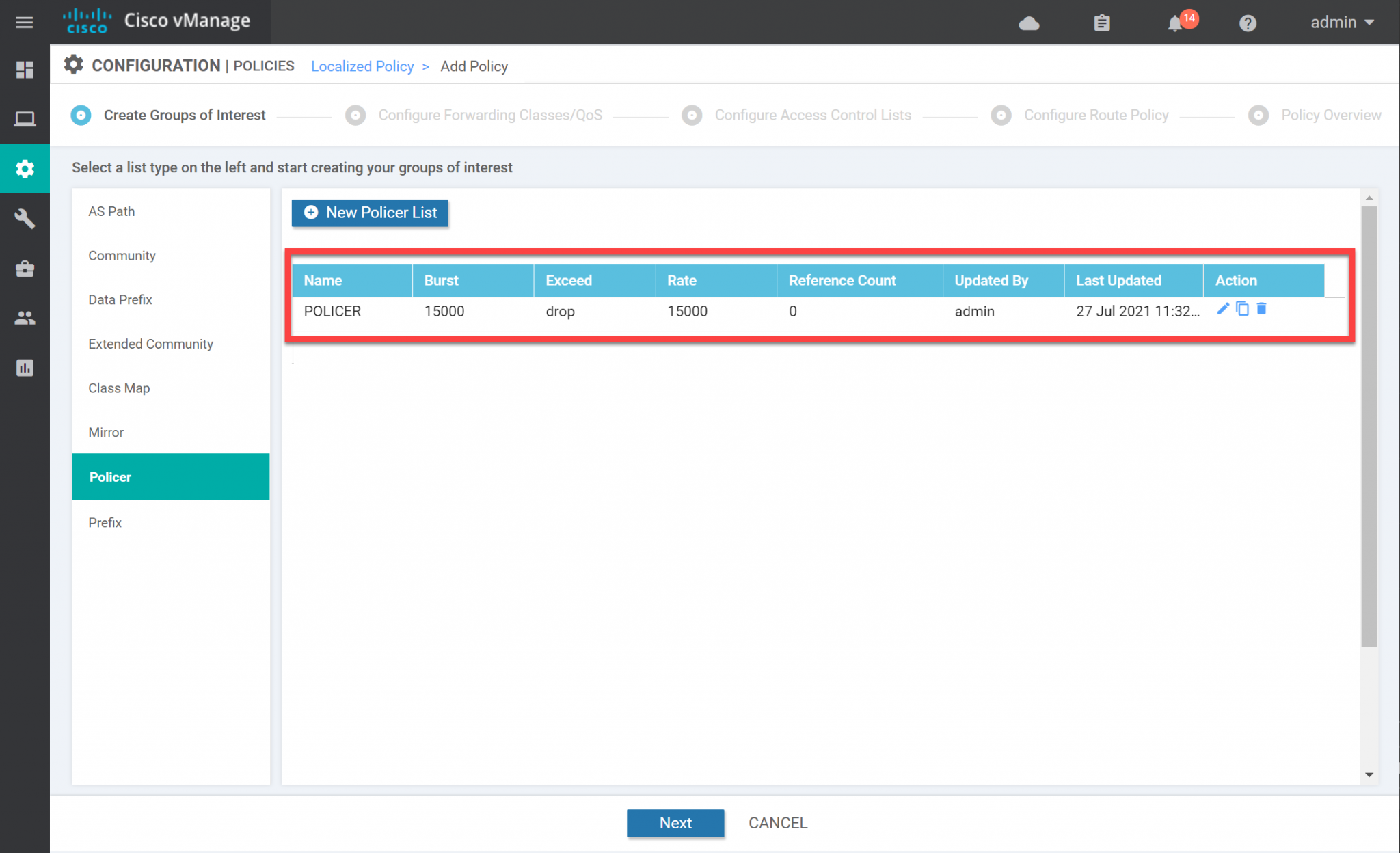Open the Analytics bar chart icon
The height and width of the screenshot is (853, 1400).
pos(25,368)
